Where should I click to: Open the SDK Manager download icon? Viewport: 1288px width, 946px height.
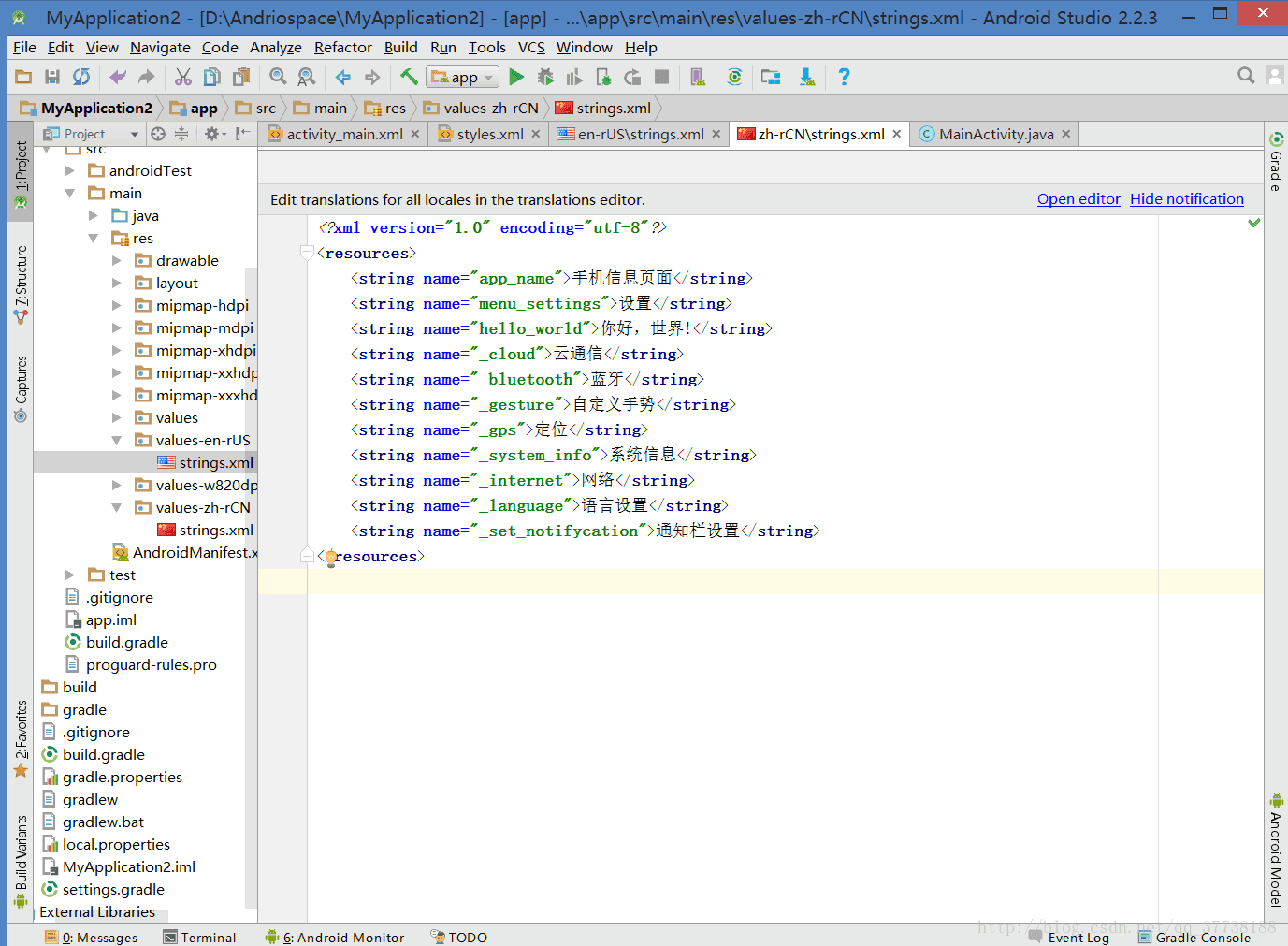tap(807, 77)
